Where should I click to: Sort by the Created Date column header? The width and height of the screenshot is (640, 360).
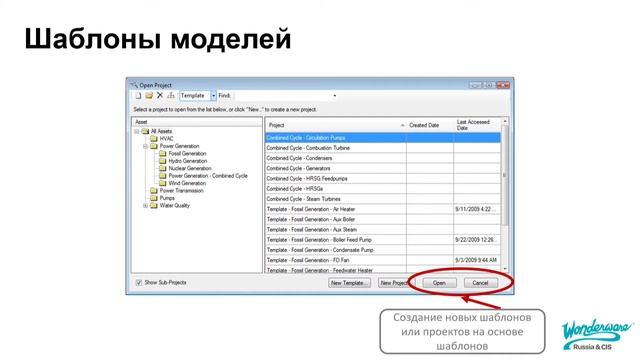(430, 125)
